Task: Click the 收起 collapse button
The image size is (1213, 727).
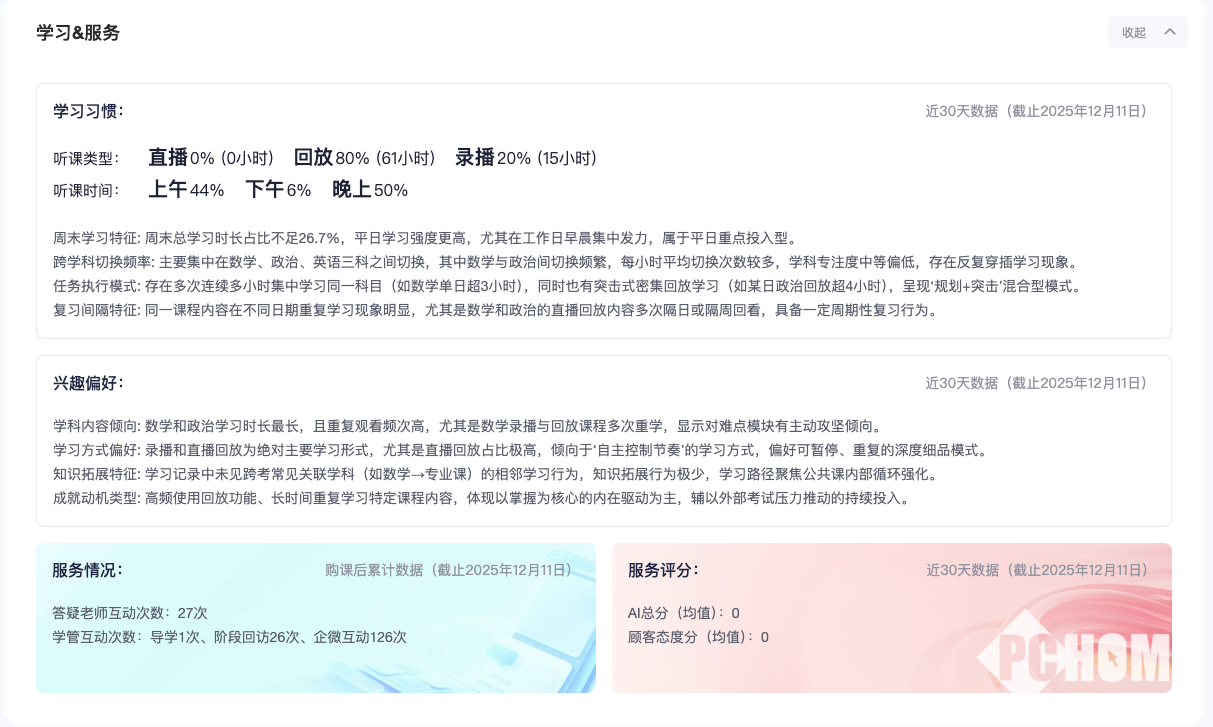Action: [x=1134, y=32]
